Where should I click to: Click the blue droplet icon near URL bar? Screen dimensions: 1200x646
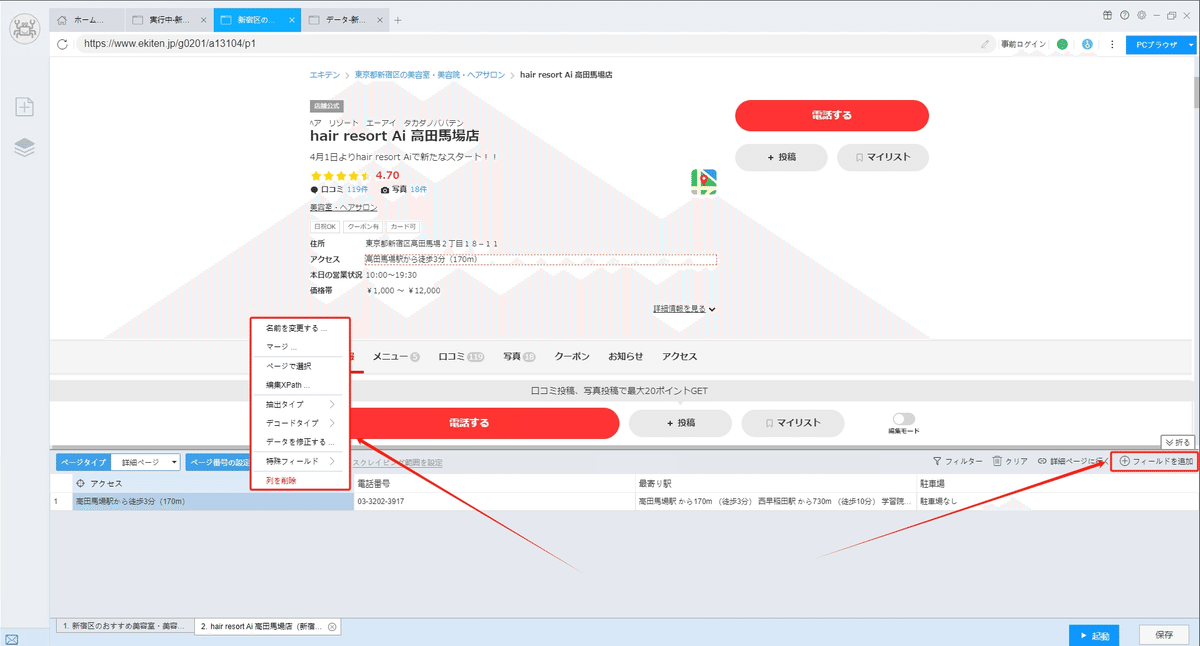tap(1087, 44)
